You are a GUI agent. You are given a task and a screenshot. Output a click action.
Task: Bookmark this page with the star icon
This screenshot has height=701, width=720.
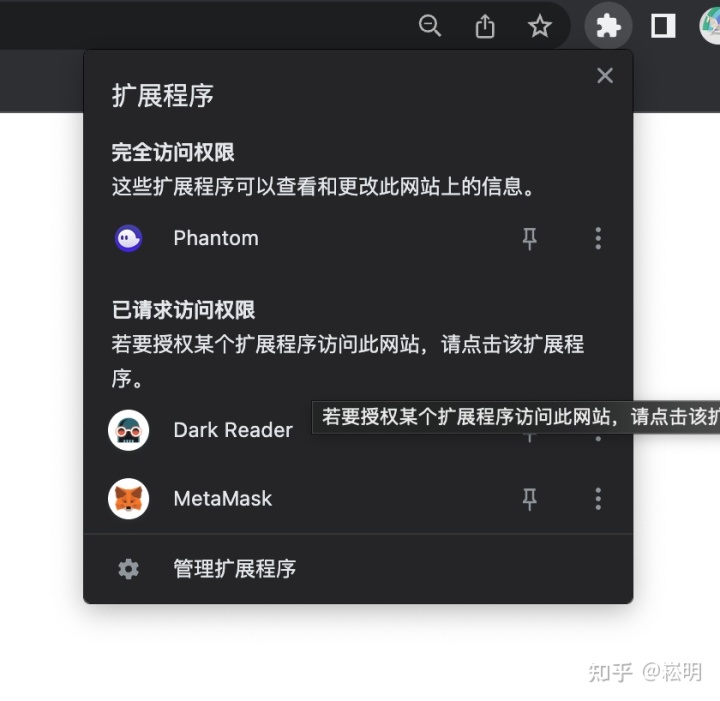(x=540, y=27)
